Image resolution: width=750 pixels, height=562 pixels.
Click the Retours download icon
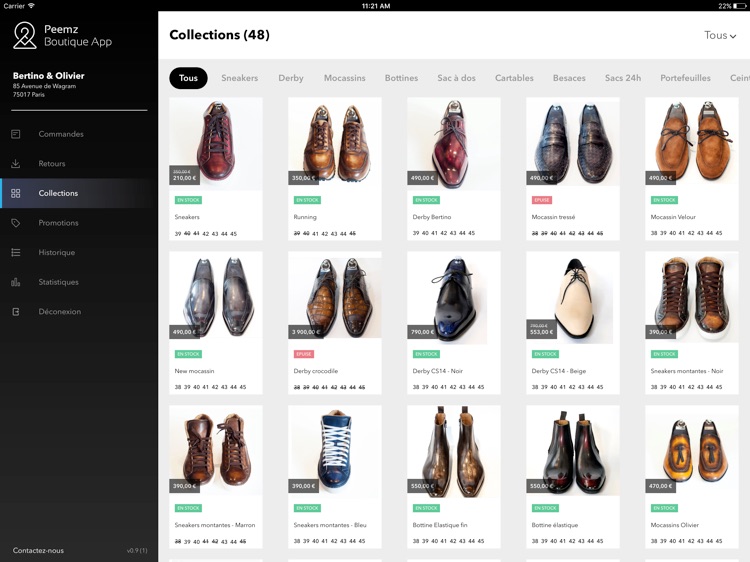16,164
